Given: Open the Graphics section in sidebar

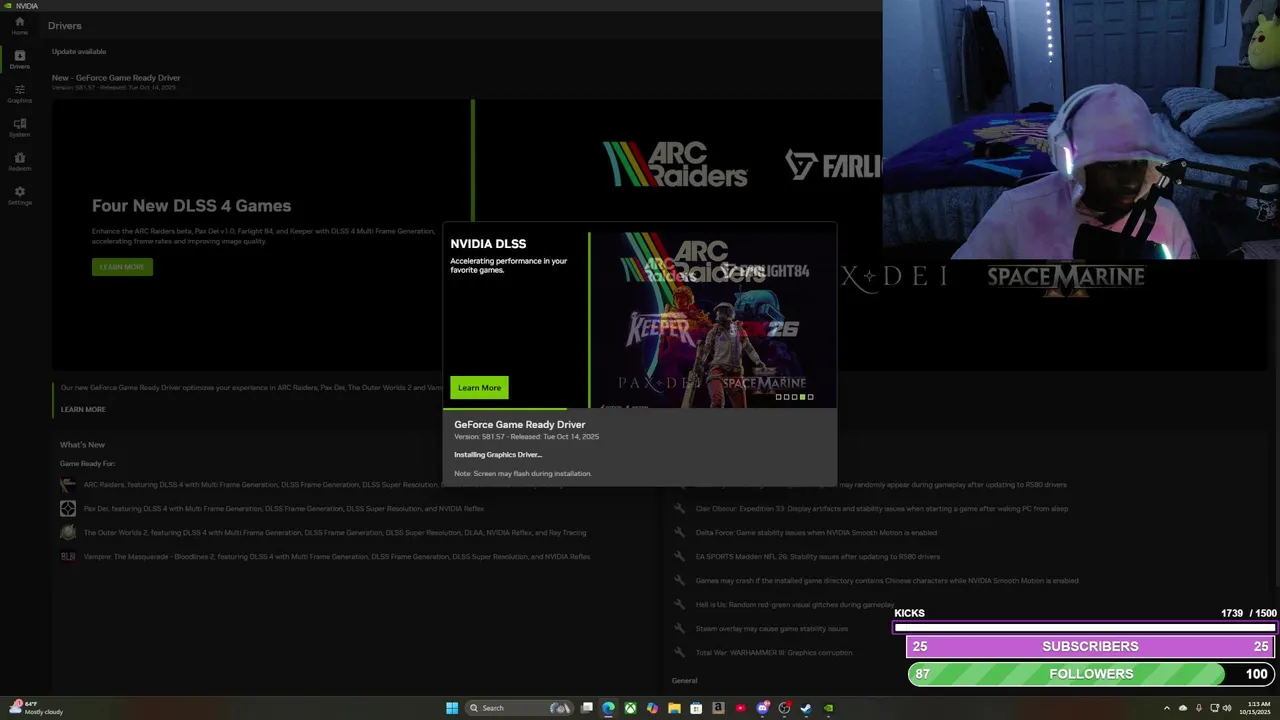Looking at the screenshot, I should 19,93.
